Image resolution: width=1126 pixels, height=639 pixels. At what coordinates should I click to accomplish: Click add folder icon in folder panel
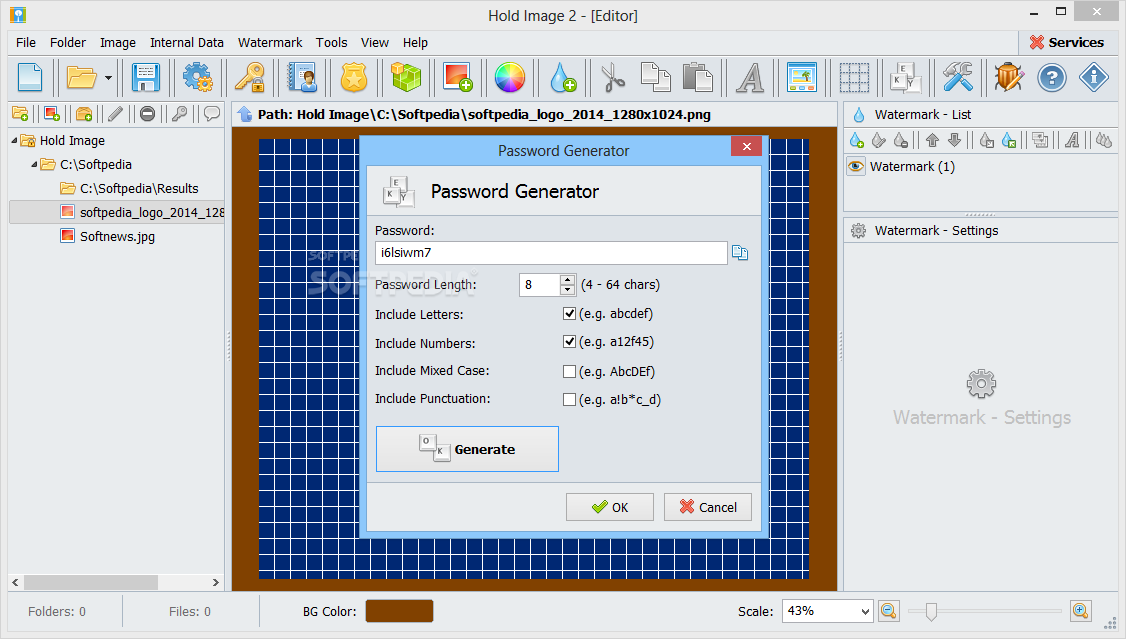20,113
